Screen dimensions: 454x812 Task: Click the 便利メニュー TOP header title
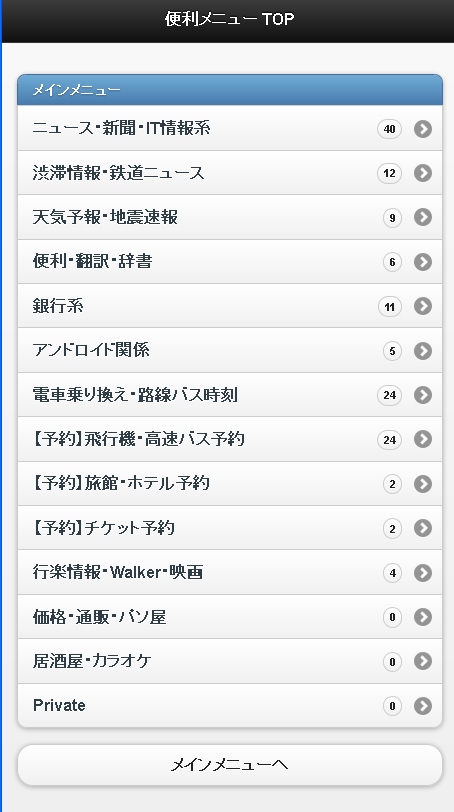click(x=229, y=19)
